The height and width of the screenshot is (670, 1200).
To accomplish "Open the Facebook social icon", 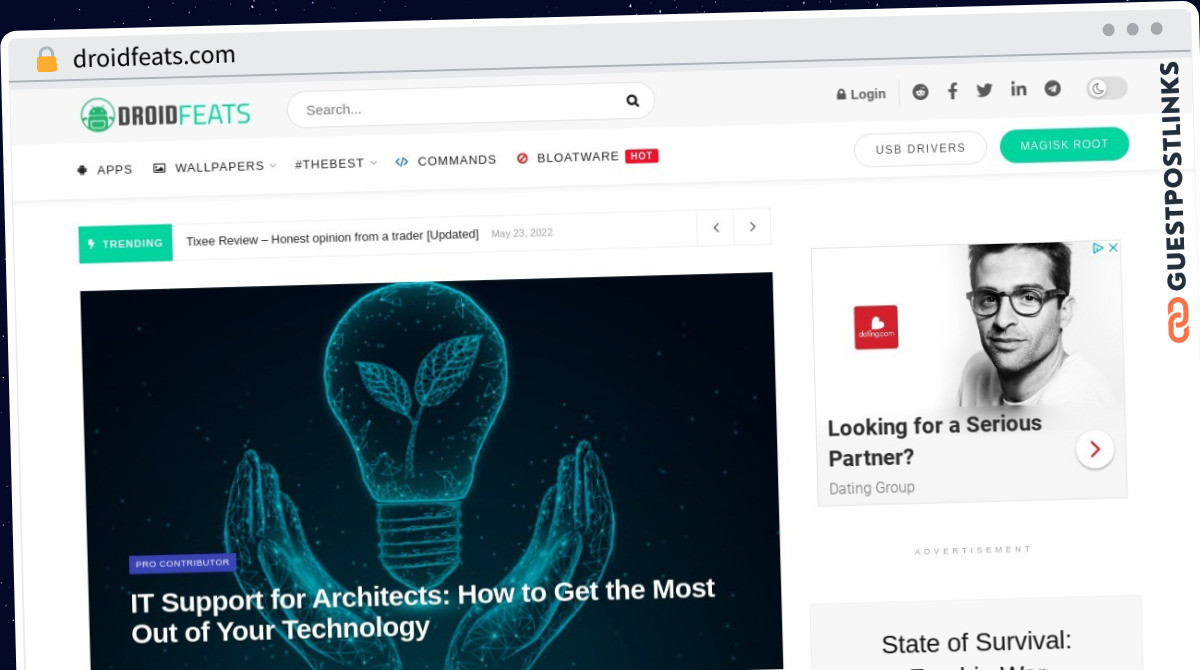I will click(x=952, y=91).
